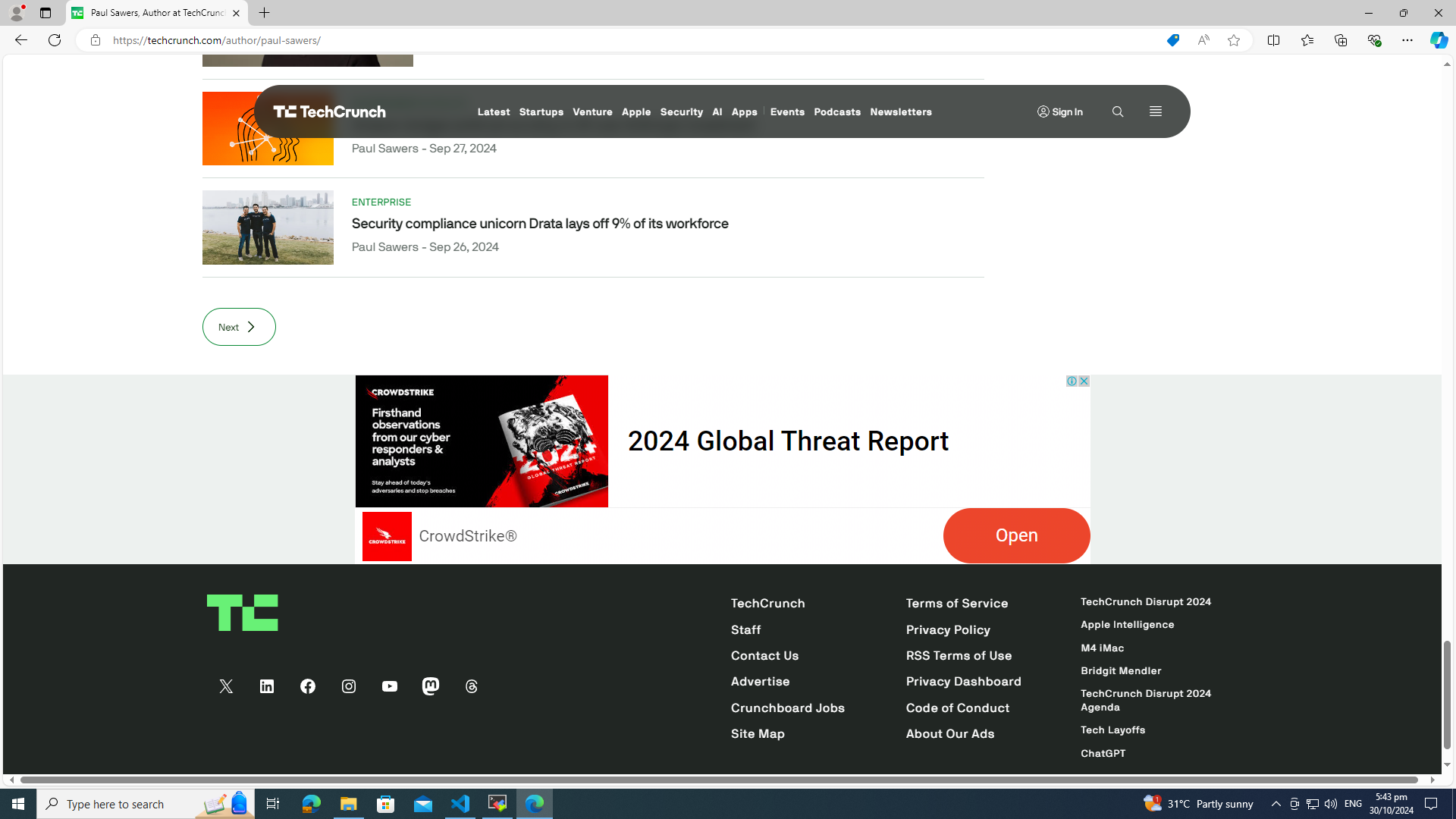Go back with browser Back arrow
This screenshot has height=819, width=1456.
click(20, 40)
